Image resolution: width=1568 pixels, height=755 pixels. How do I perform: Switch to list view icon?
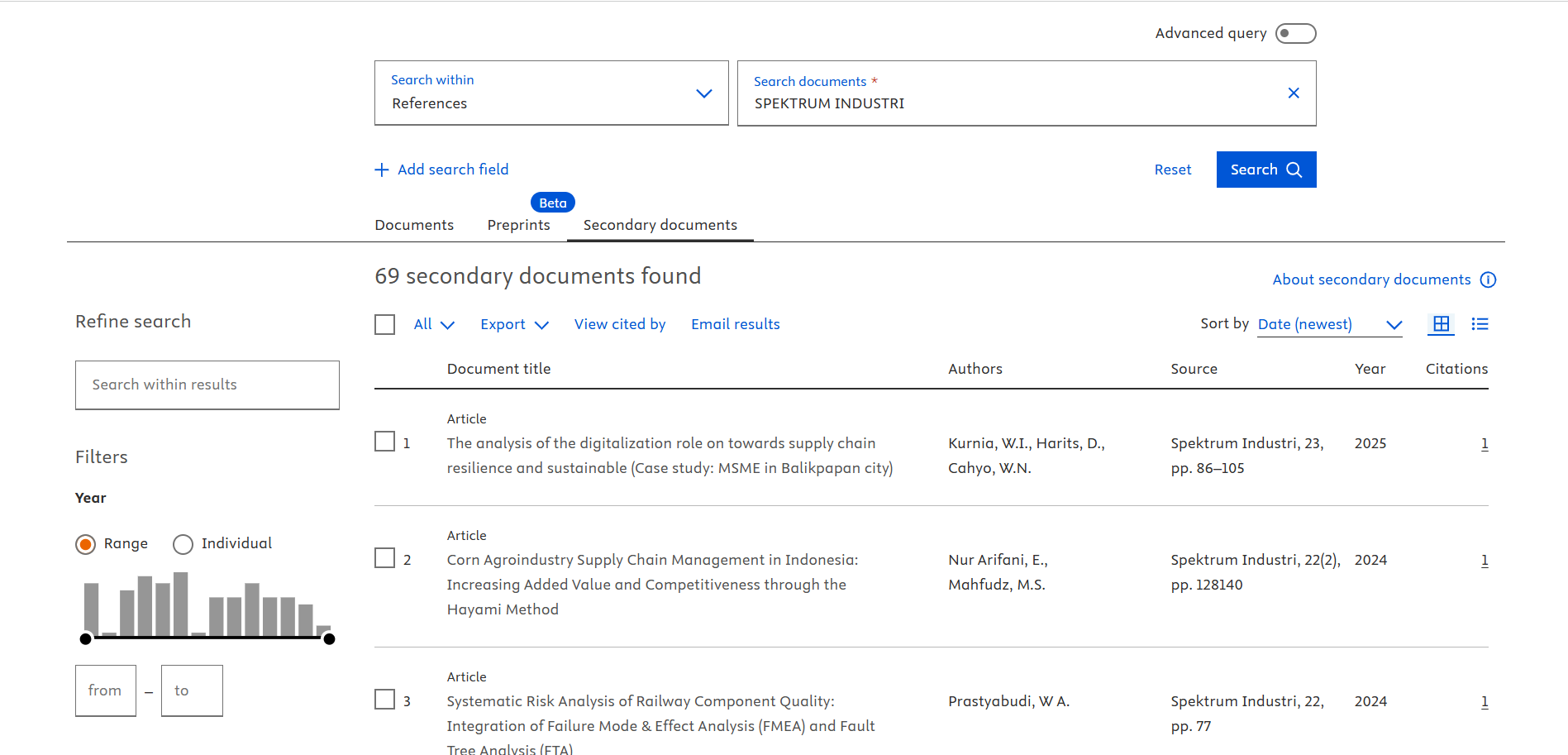tap(1480, 324)
